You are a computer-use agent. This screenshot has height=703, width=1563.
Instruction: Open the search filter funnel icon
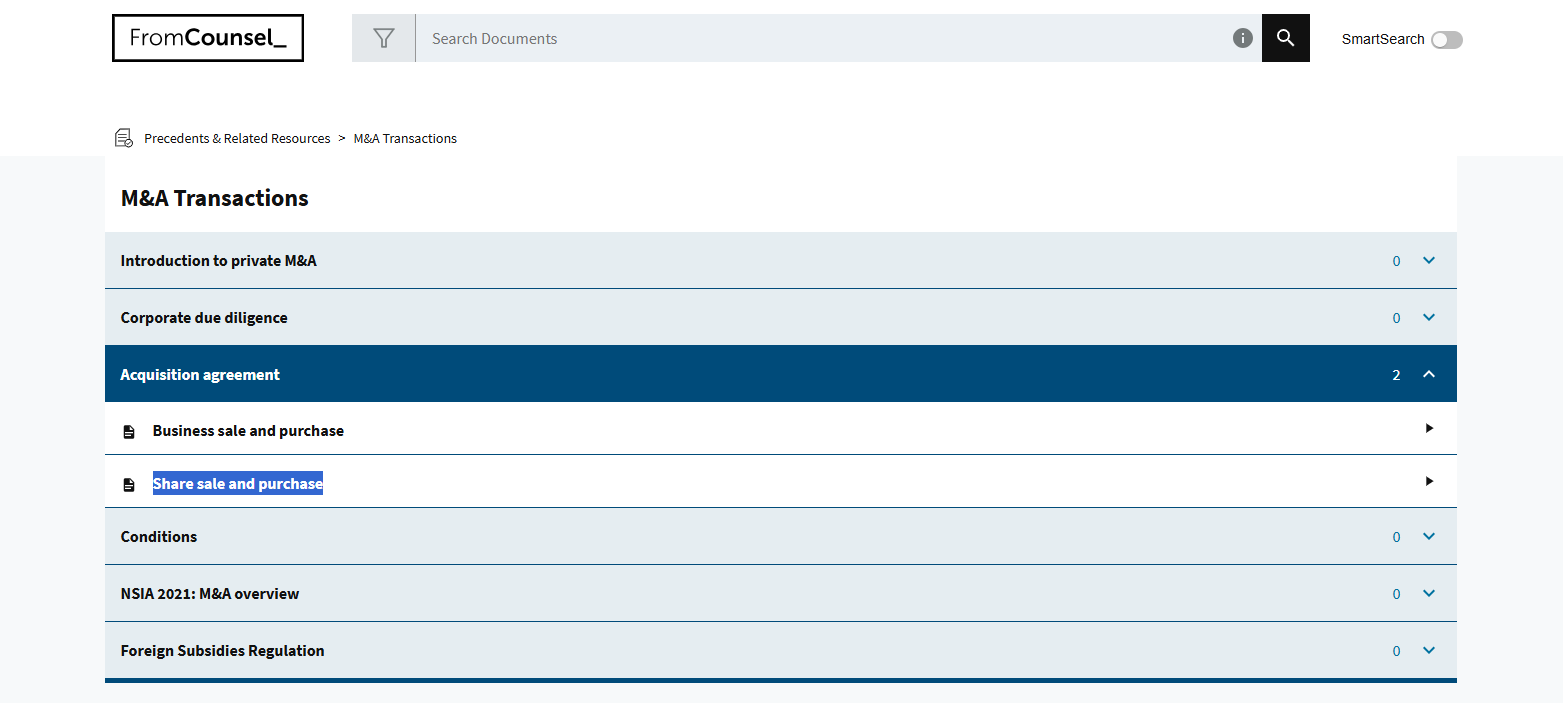(384, 38)
